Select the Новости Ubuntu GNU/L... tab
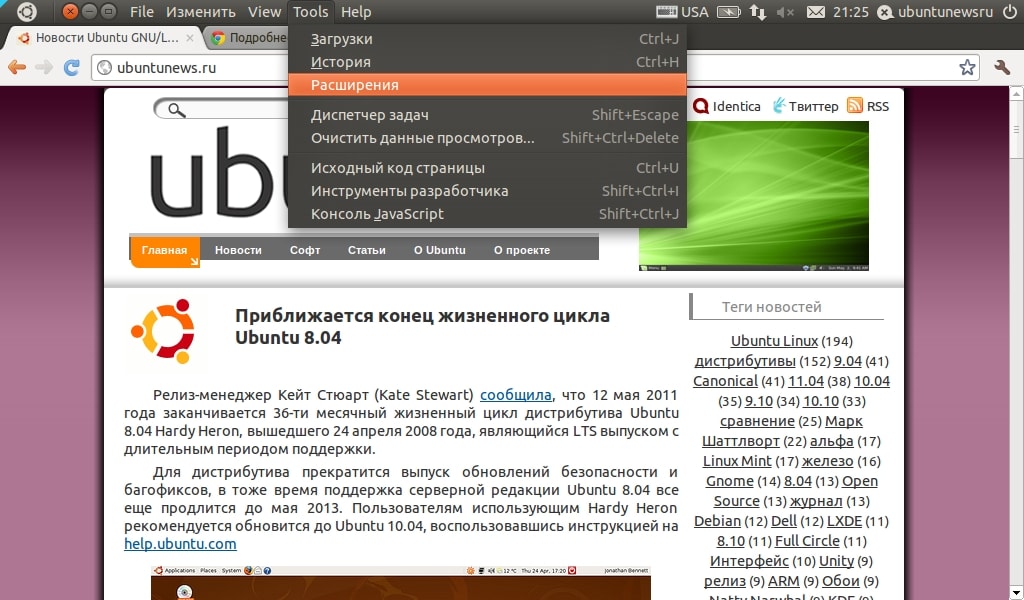 [104, 38]
